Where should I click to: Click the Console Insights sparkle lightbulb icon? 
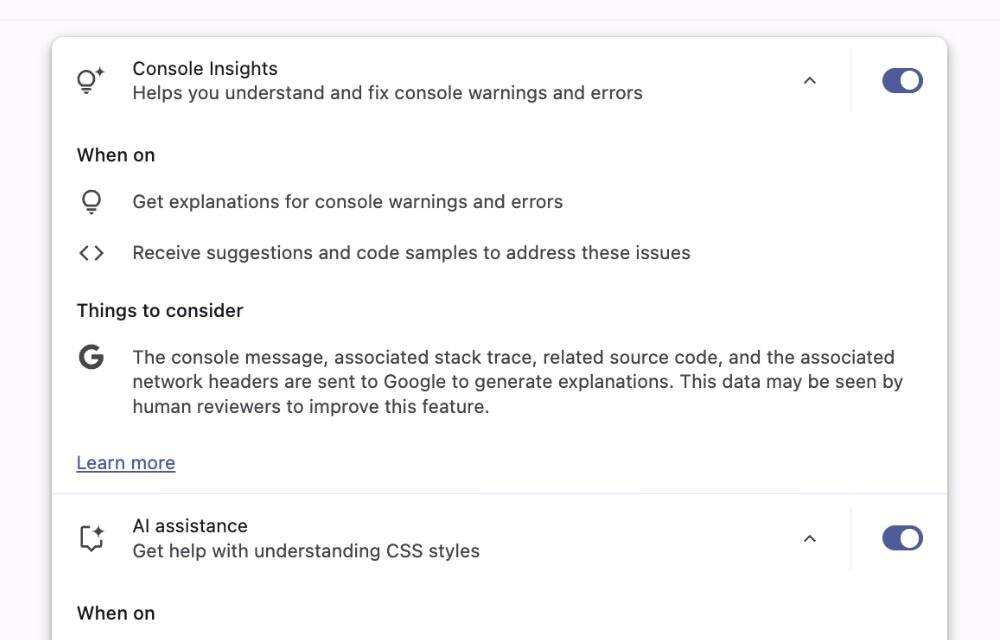(x=91, y=80)
